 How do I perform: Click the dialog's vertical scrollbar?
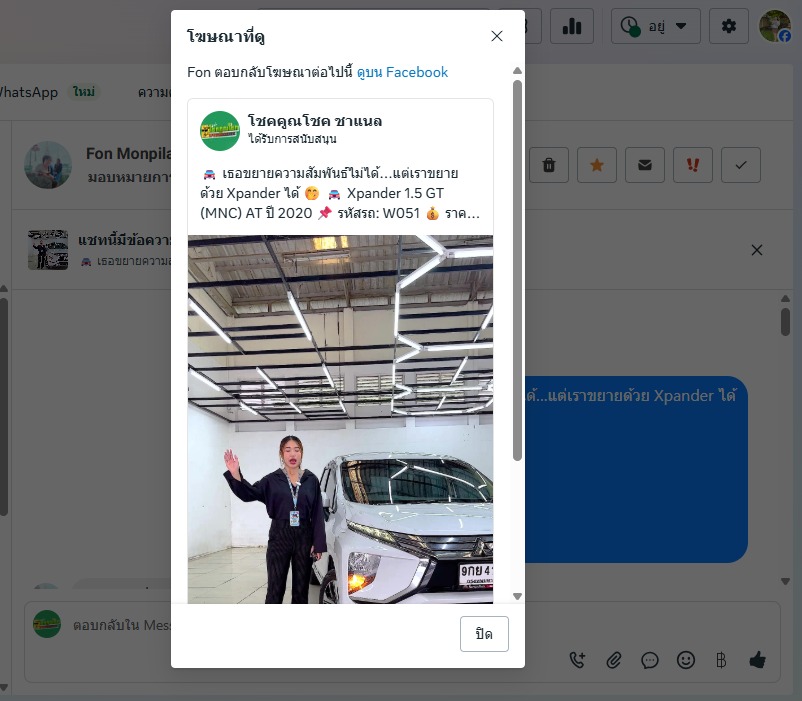tap(517, 270)
